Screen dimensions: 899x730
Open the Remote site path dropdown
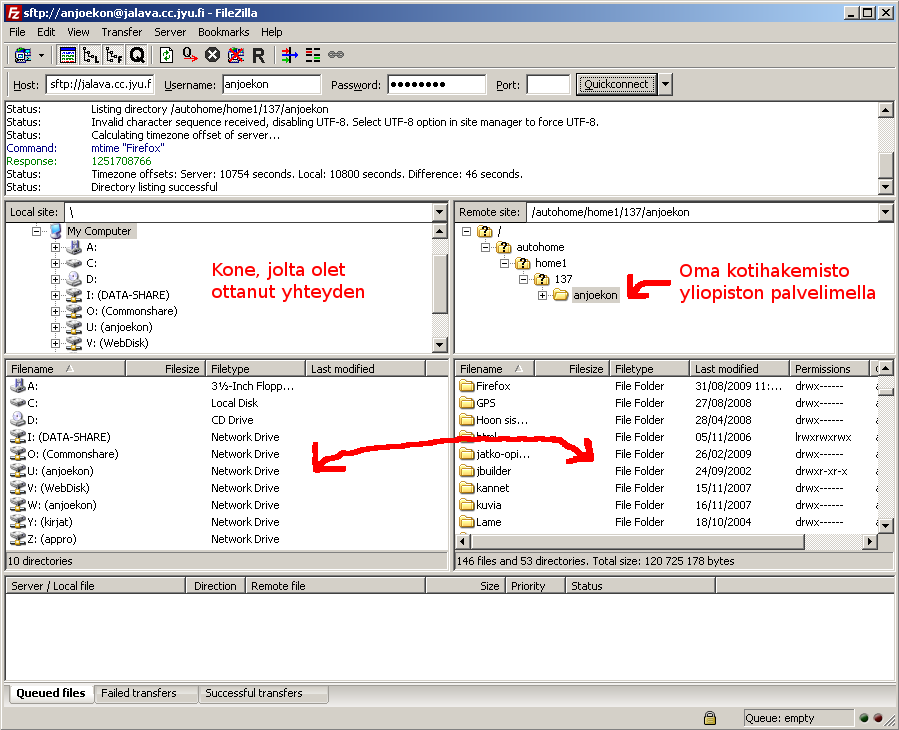[886, 212]
